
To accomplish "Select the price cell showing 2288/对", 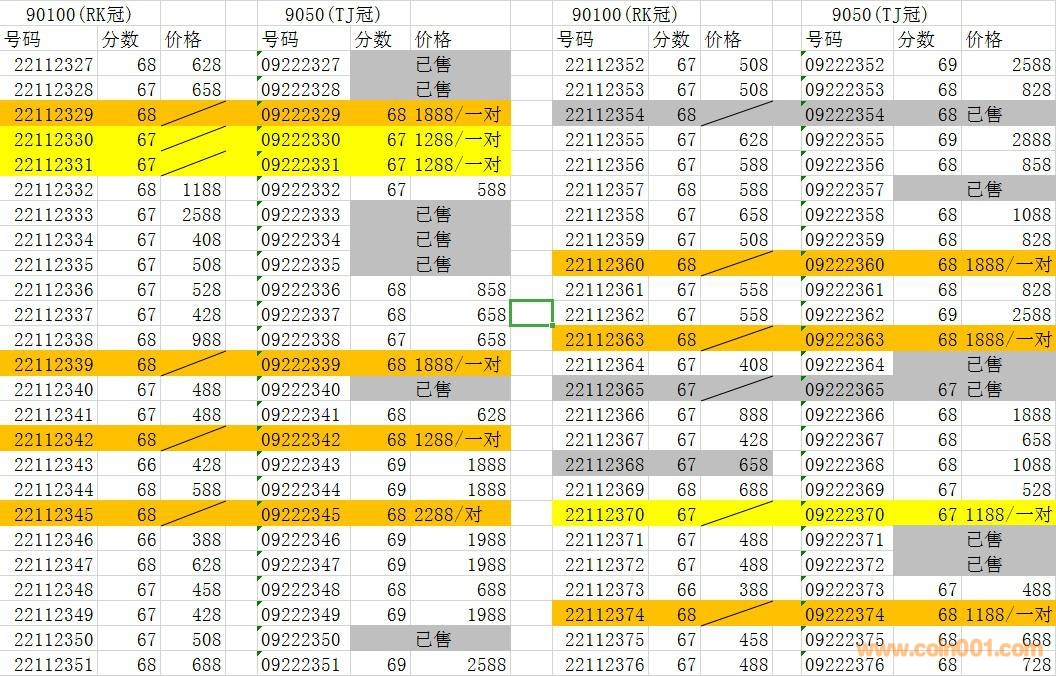I will pos(458,514).
